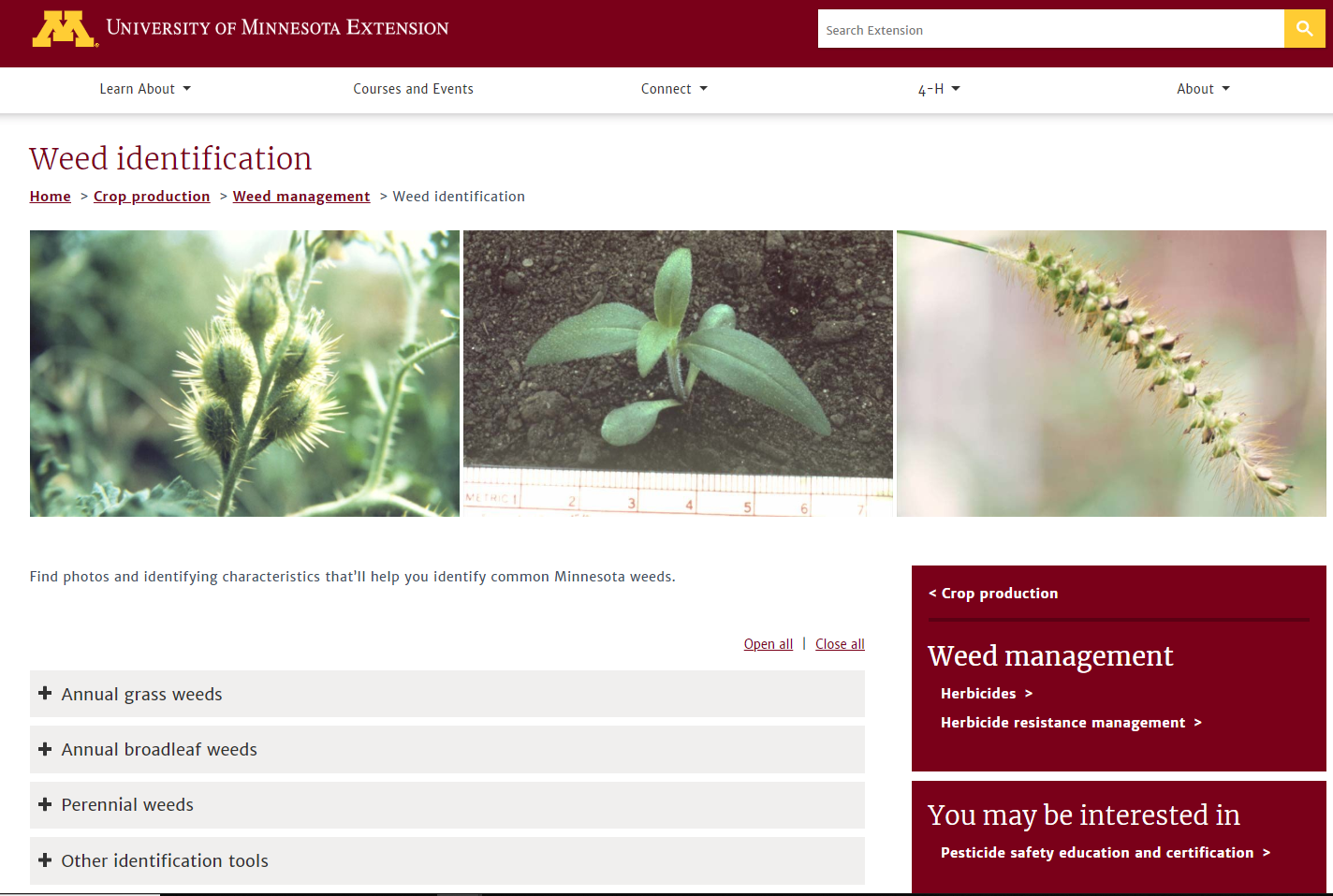
Task: Click the University of Minnesota Extension title
Action: [x=277, y=28]
